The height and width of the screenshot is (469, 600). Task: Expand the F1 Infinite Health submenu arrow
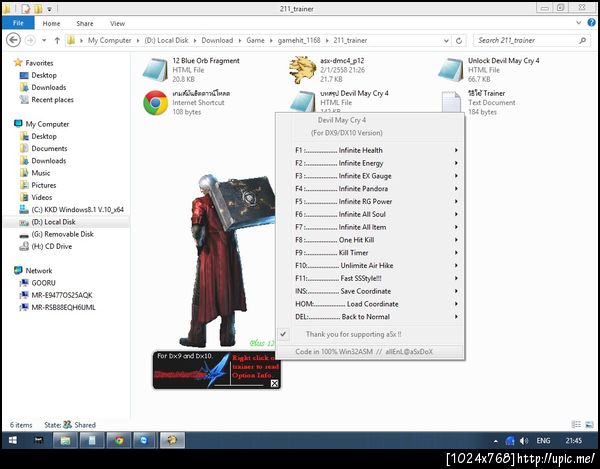(456, 150)
